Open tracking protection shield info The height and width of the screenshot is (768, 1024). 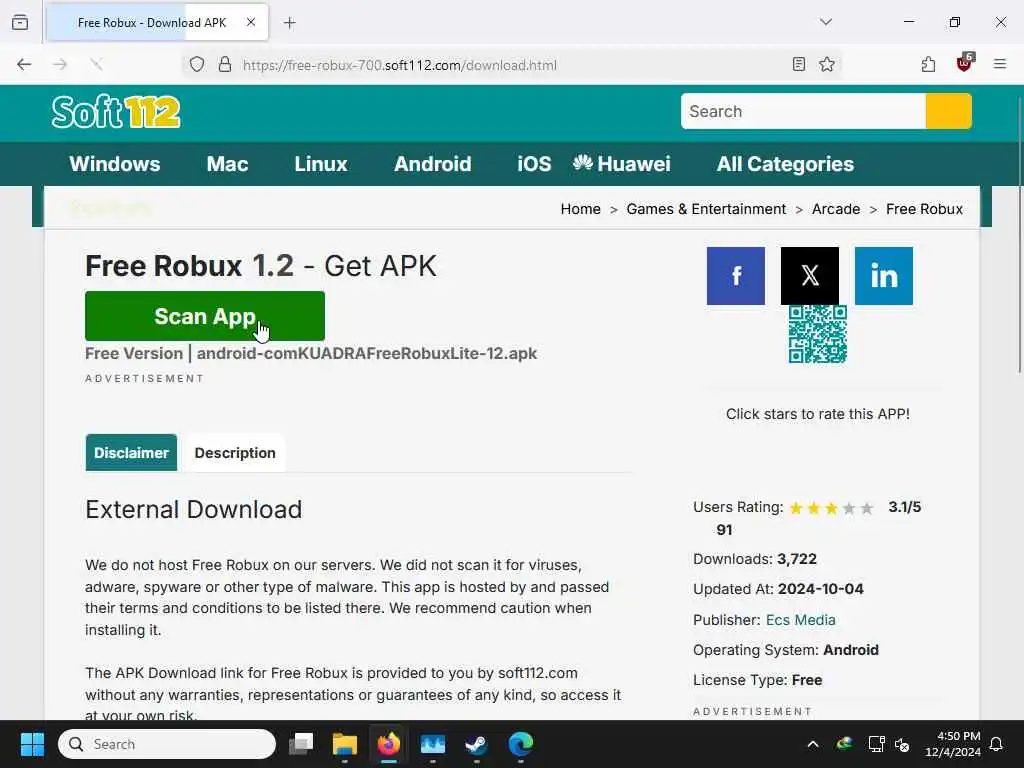(x=197, y=65)
